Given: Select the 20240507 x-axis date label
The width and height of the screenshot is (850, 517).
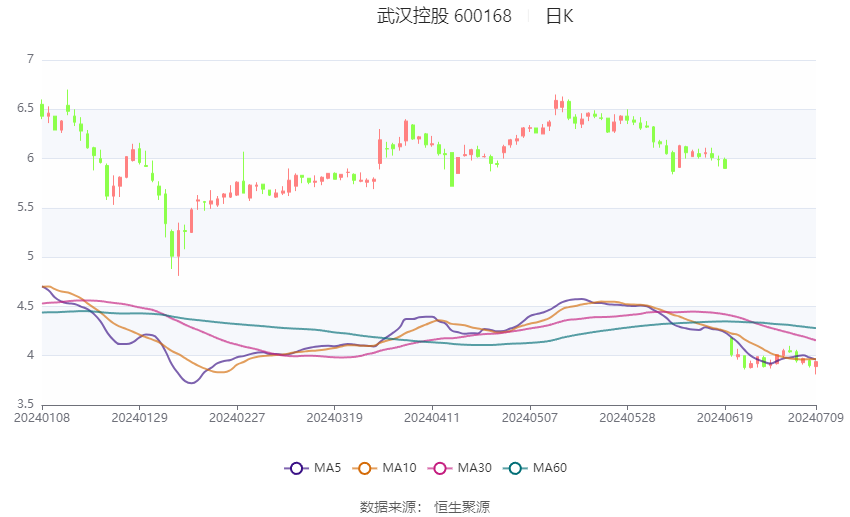Looking at the screenshot, I should 530,418.
